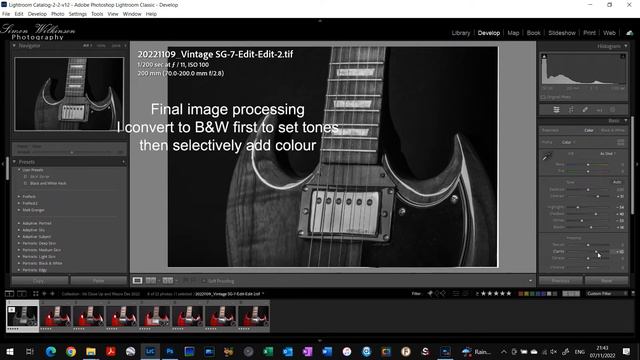Go back to previous photo arrow
This screenshot has width=640, height=360.
coord(44,293)
